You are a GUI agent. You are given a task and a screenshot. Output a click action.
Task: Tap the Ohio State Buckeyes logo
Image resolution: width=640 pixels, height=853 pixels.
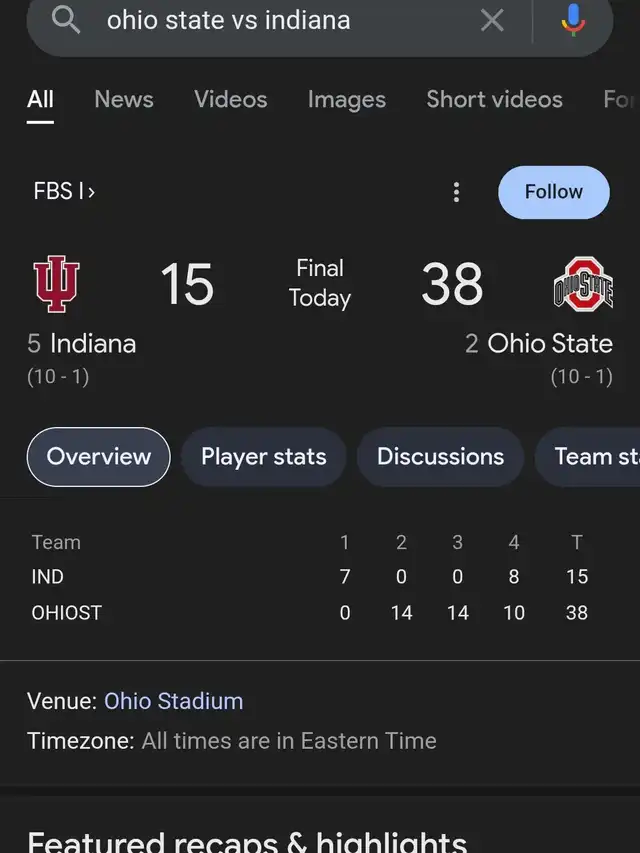tap(583, 284)
